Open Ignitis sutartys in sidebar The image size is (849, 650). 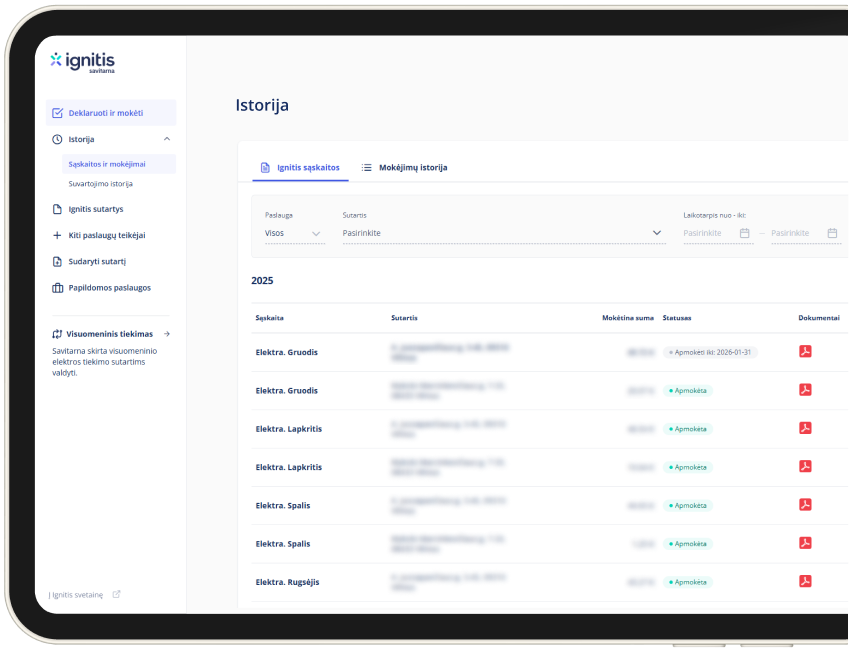click(x=95, y=209)
